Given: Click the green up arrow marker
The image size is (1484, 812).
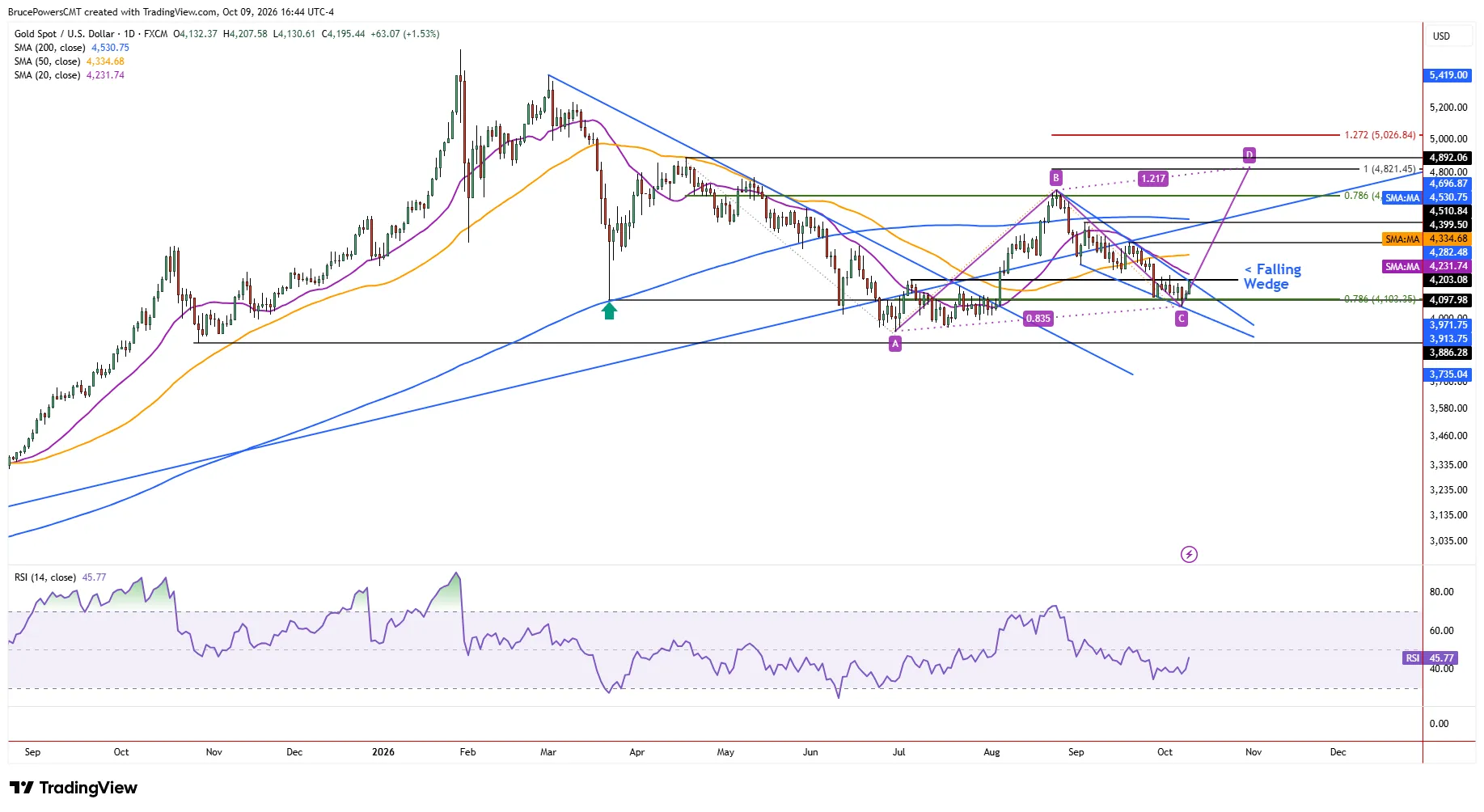Looking at the screenshot, I should [610, 311].
